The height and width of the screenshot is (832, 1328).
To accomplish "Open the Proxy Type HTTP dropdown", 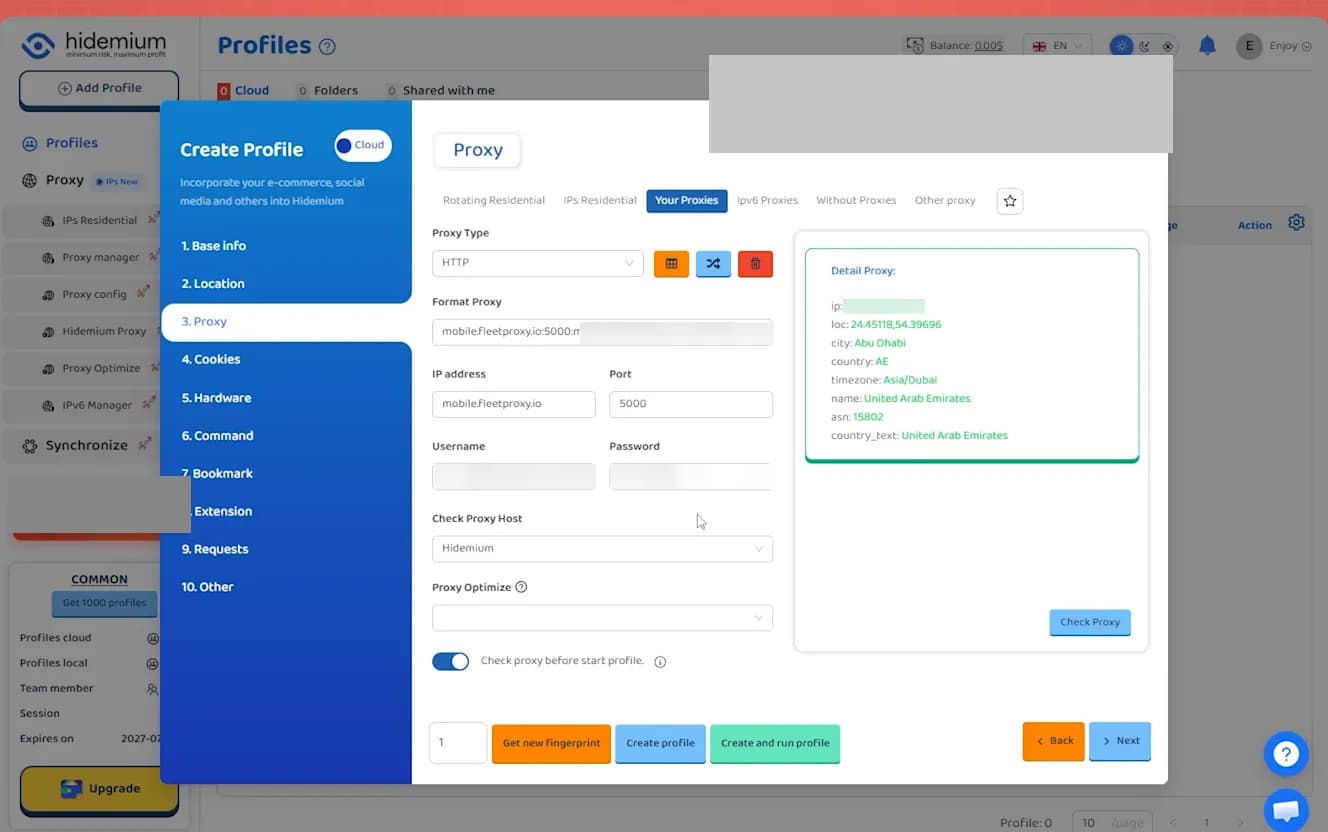I will point(537,263).
